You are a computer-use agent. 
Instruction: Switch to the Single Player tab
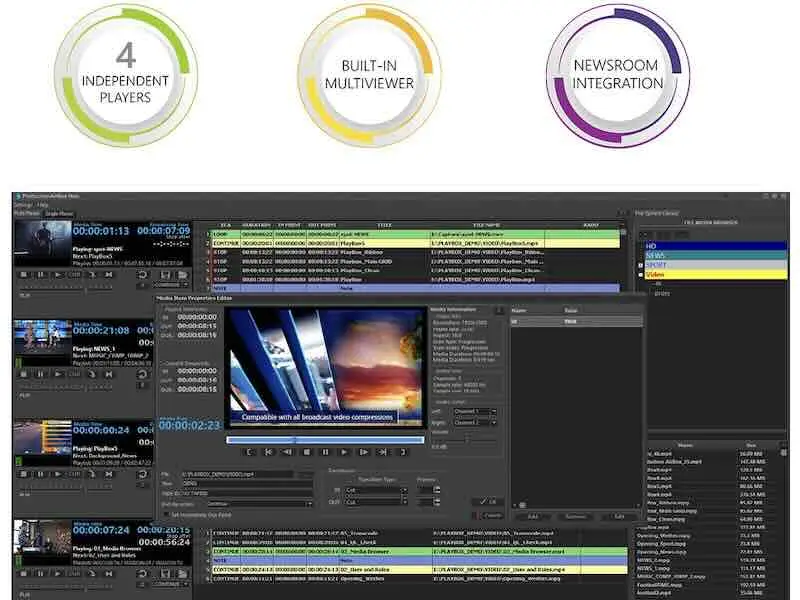tap(56, 214)
